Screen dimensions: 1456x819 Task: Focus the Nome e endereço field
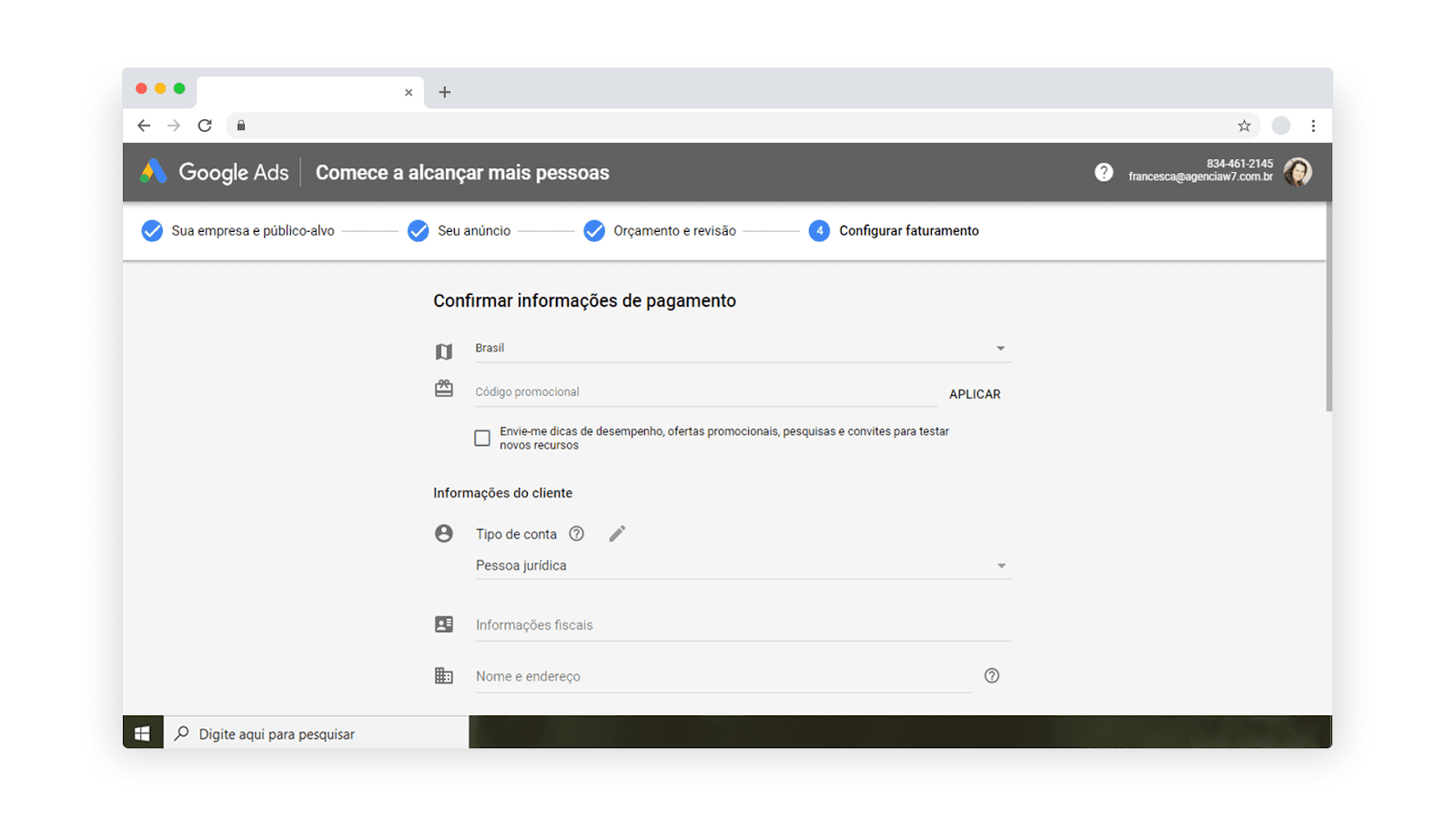click(x=723, y=676)
